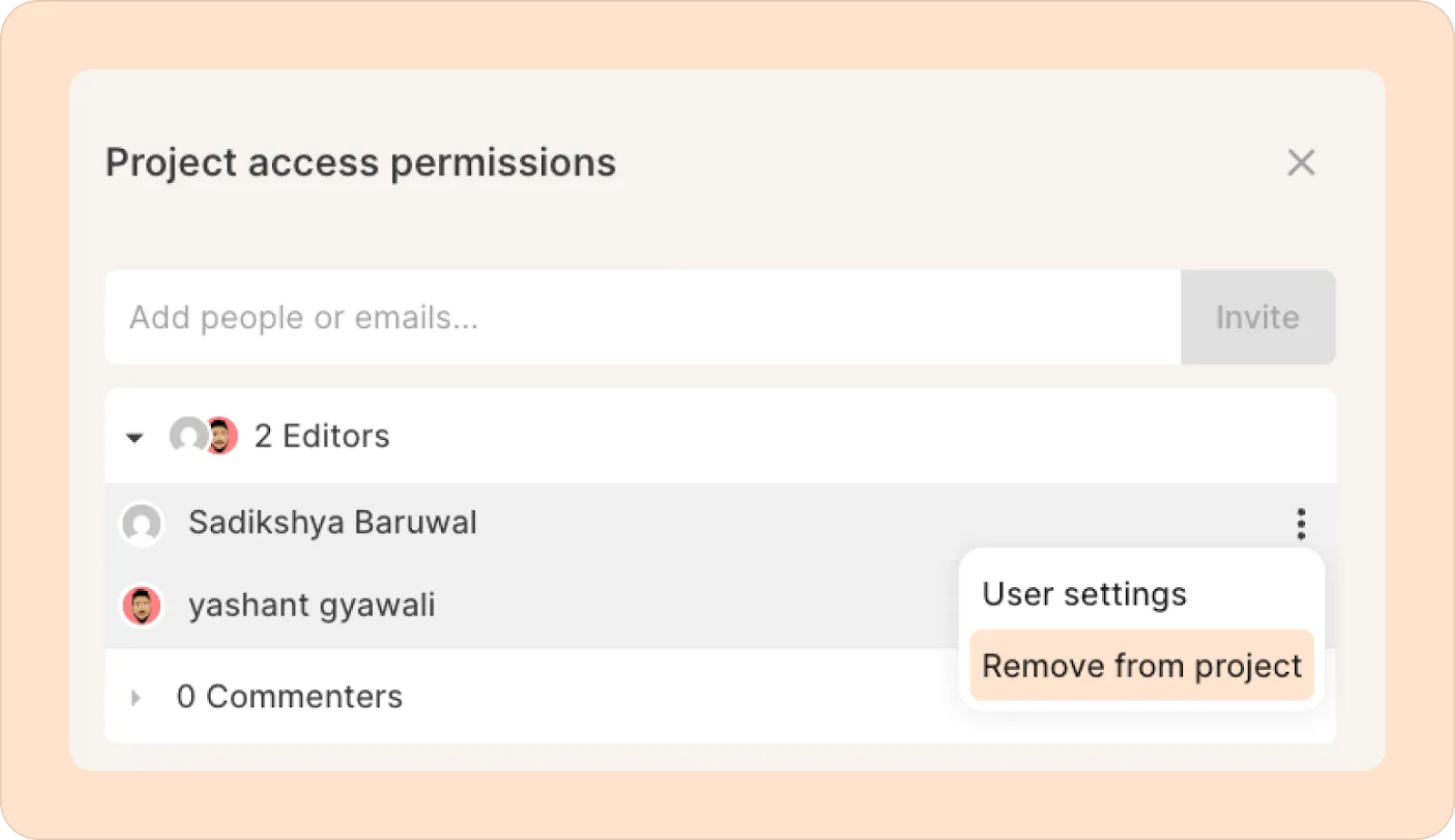
Task: Click the peach backdrop outside the dialog
Action: pyautogui.click(x=727, y=805)
